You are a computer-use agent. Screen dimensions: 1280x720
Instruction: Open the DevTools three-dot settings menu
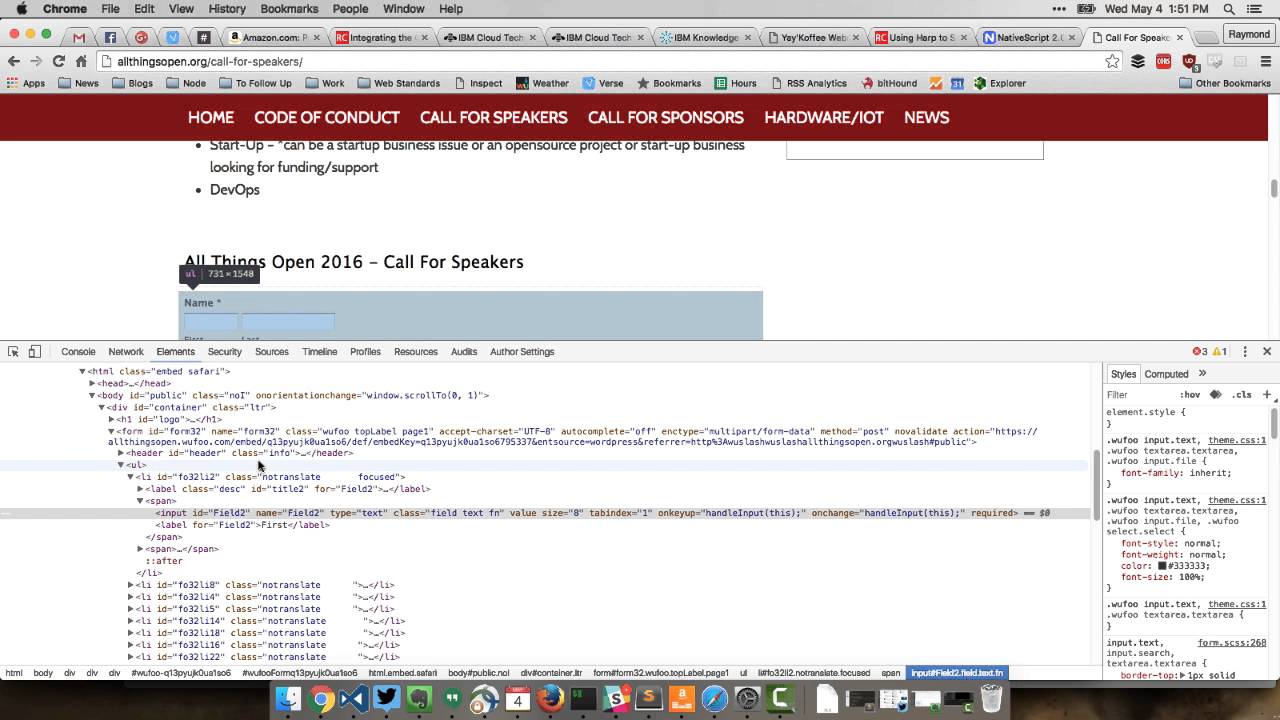point(1245,351)
